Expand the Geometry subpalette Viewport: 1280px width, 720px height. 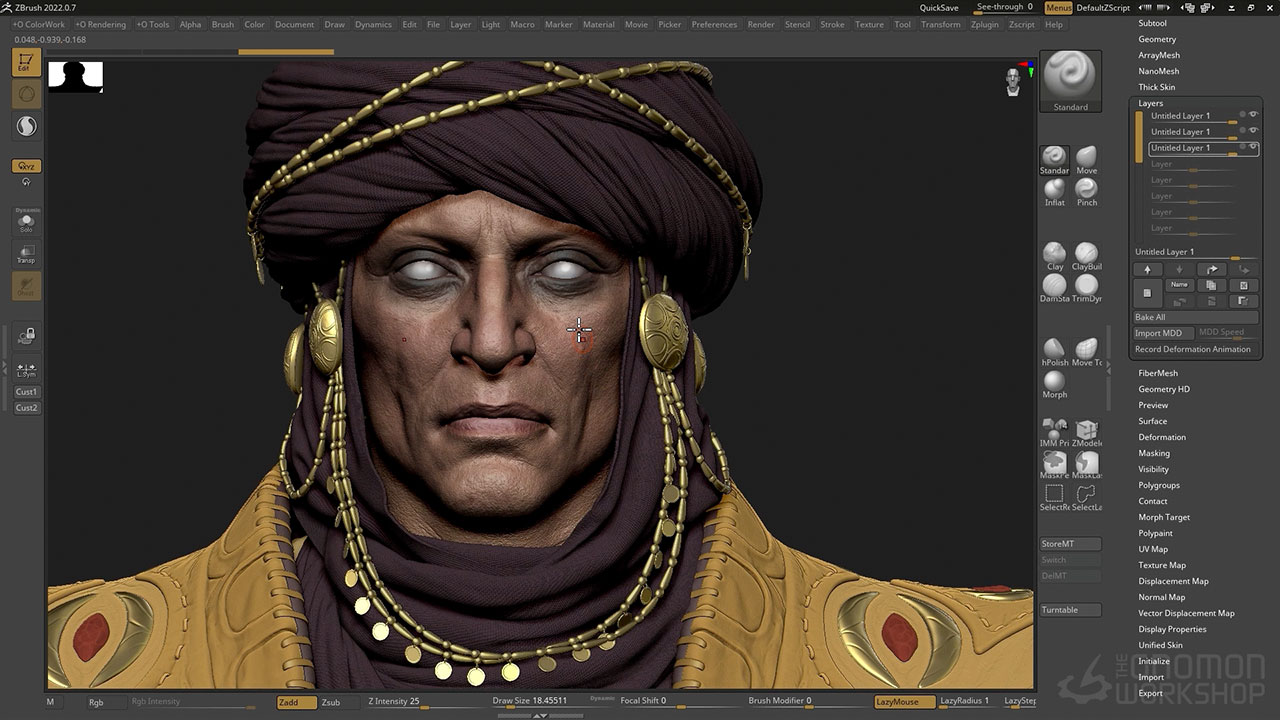[x=1156, y=39]
